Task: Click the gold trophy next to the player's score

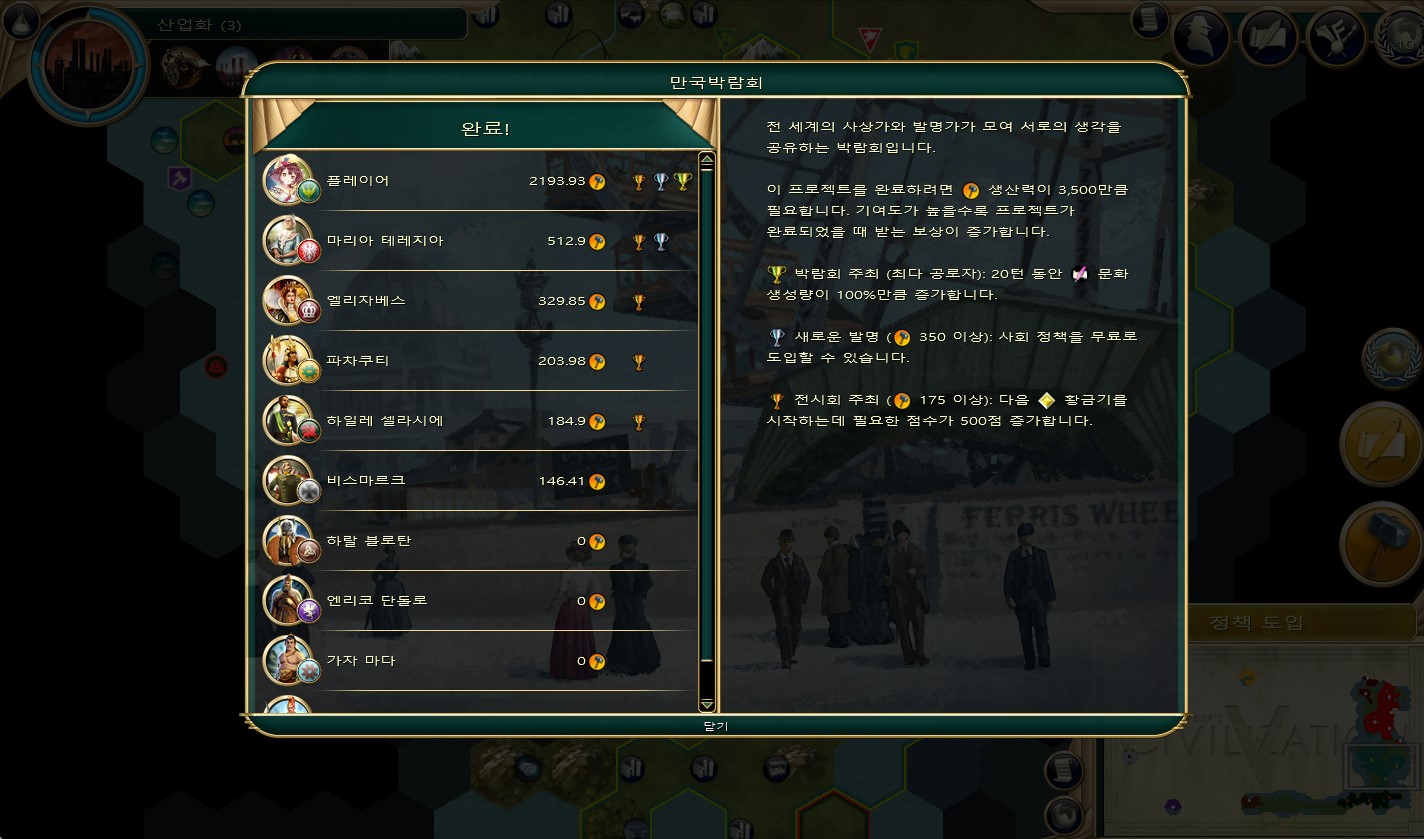Action: point(683,181)
